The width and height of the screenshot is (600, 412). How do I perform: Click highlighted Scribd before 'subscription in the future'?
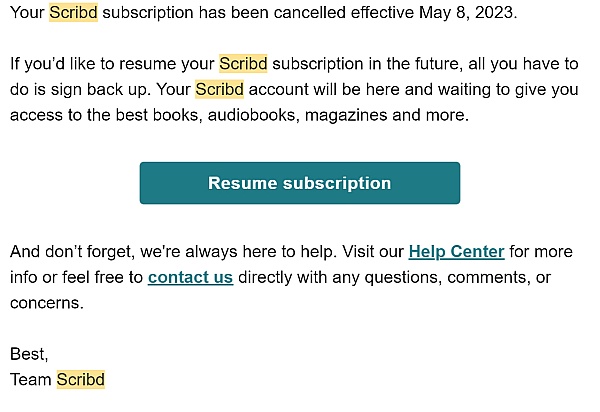pos(243,64)
